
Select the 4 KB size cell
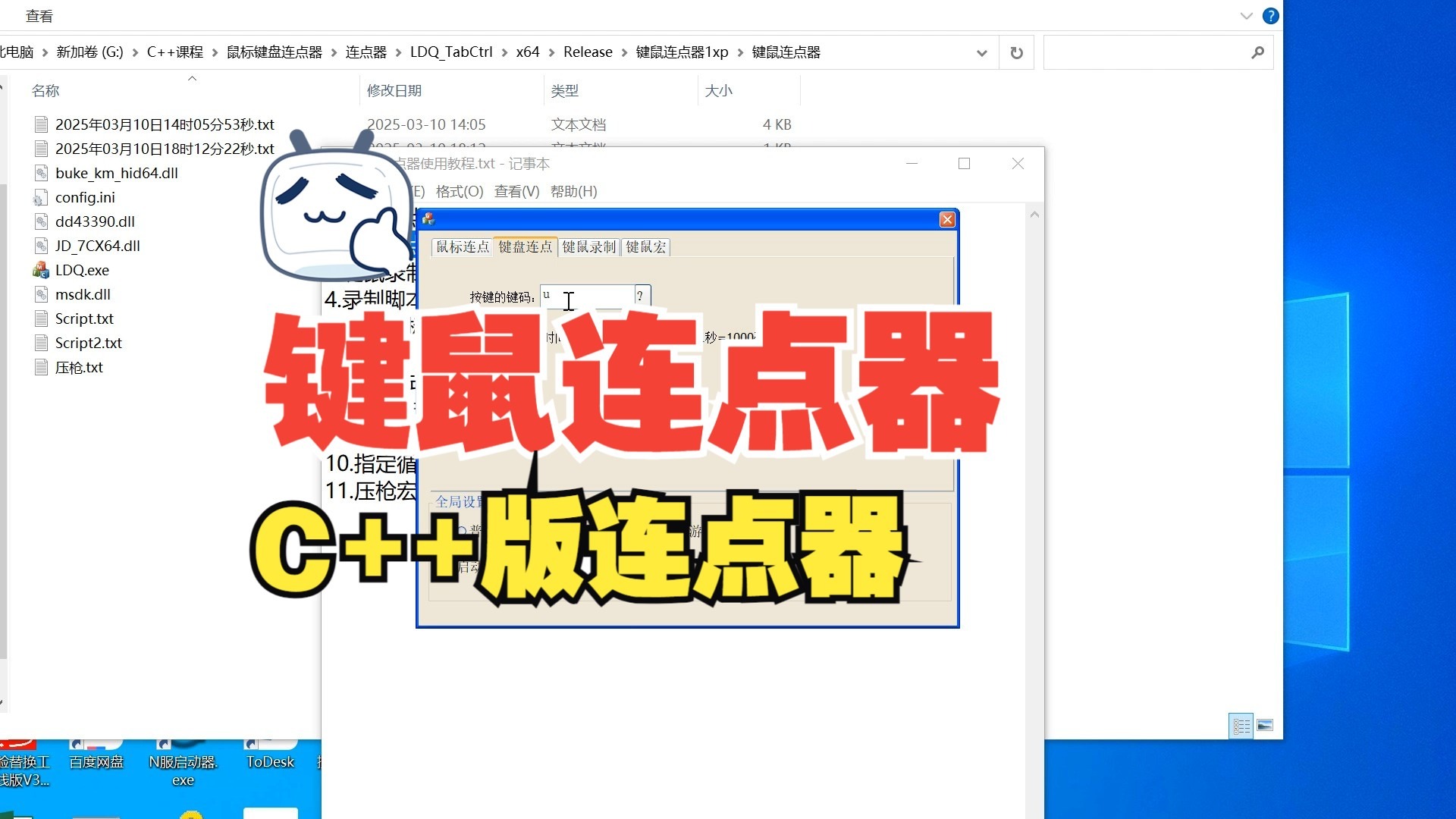777,124
